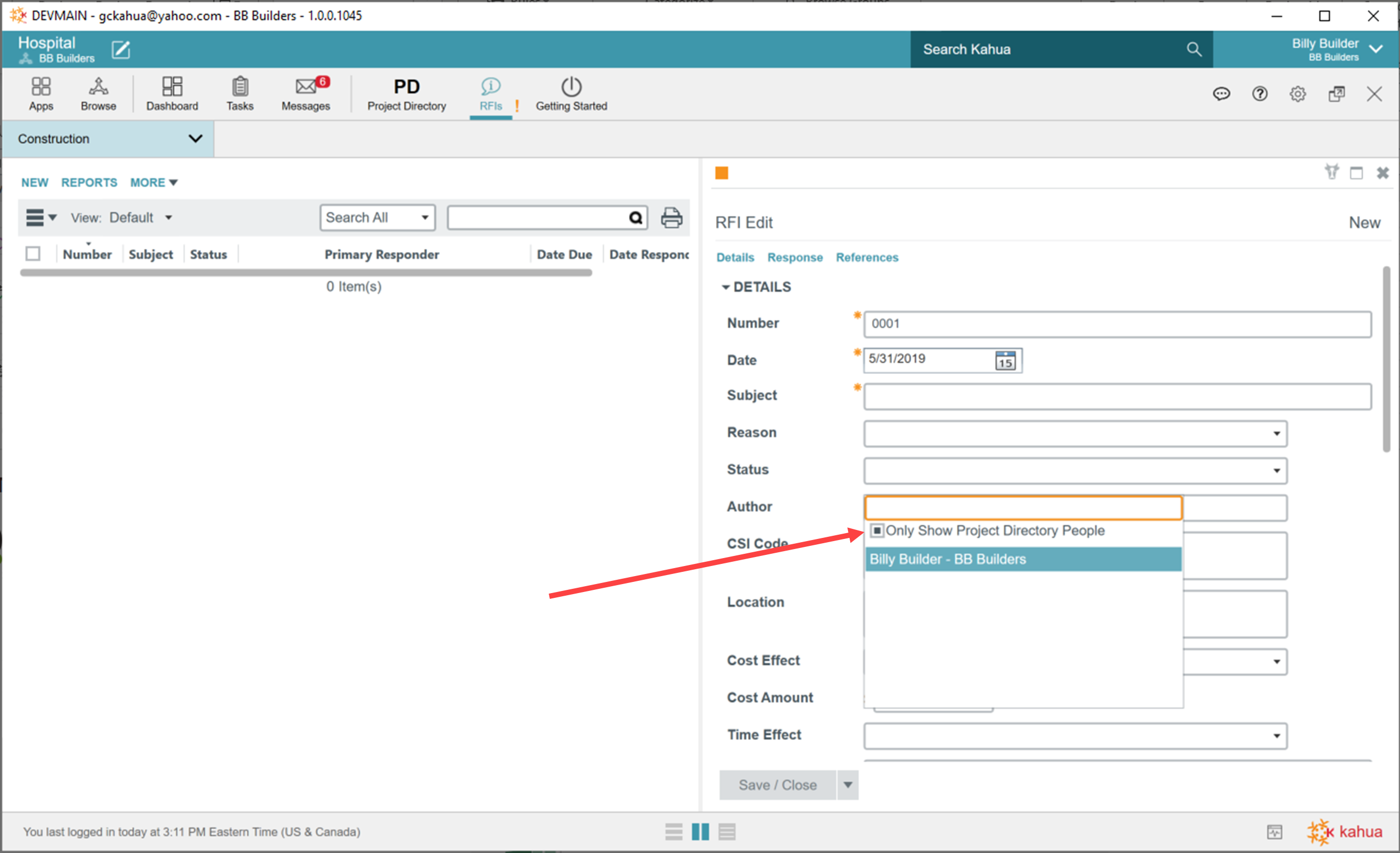The image size is (1400, 853).
Task: Open the Reason dropdown
Action: pyautogui.click(x=1276, y=434)
